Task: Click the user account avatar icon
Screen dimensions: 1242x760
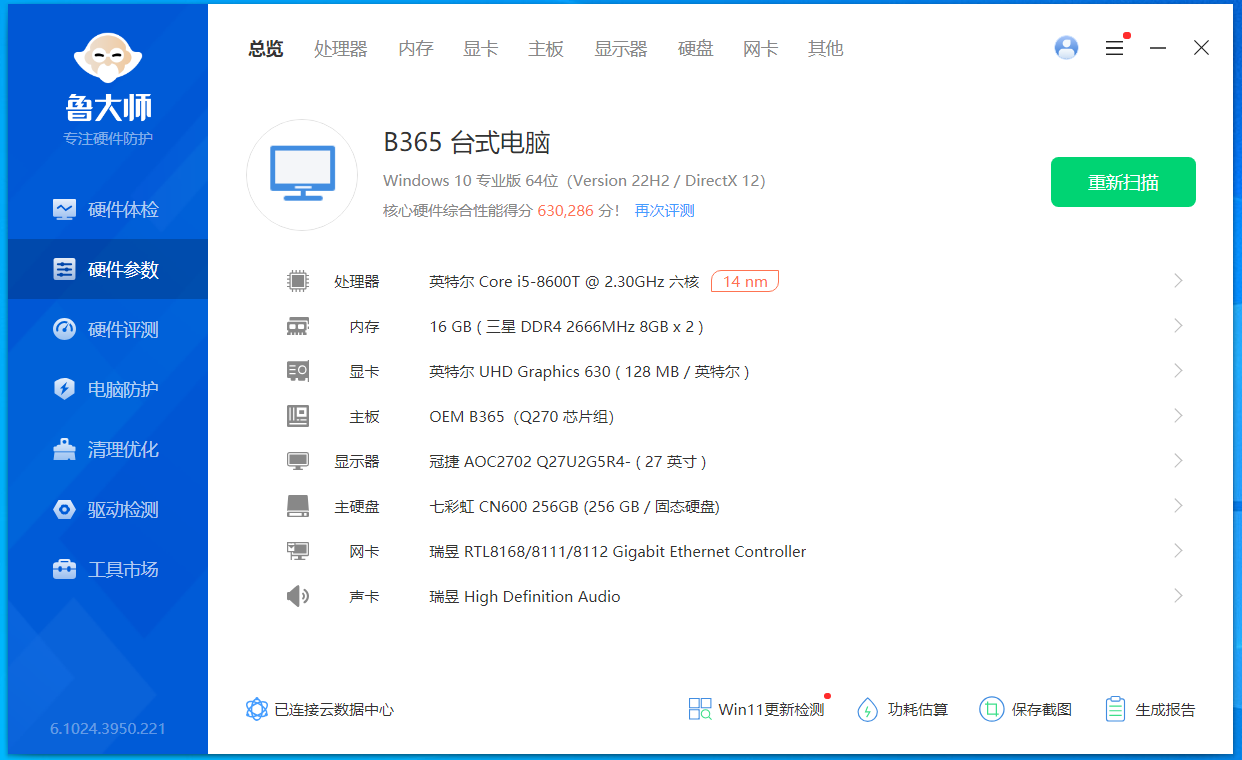Action: pyautogui.click(x=1067, y=47)
